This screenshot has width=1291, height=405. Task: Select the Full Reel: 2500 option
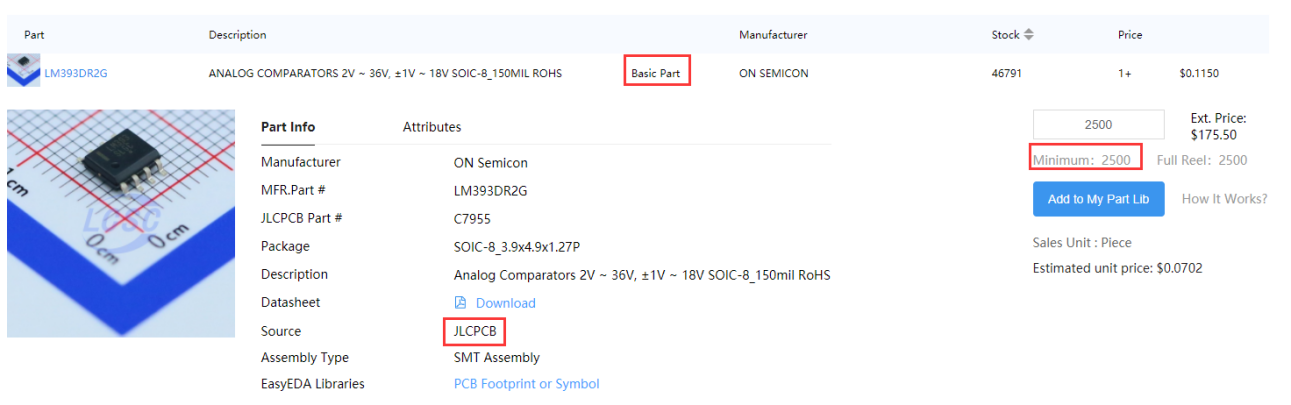(1202, 160)
